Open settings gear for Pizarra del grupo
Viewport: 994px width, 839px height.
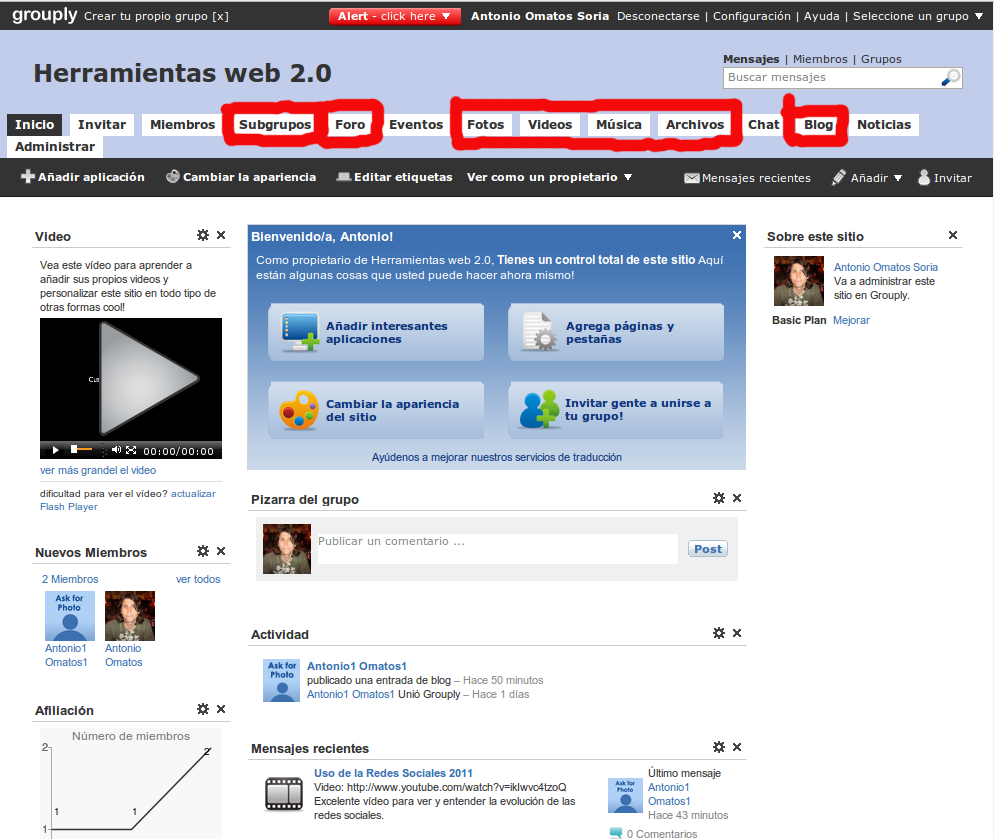click(x=719, y=498)
